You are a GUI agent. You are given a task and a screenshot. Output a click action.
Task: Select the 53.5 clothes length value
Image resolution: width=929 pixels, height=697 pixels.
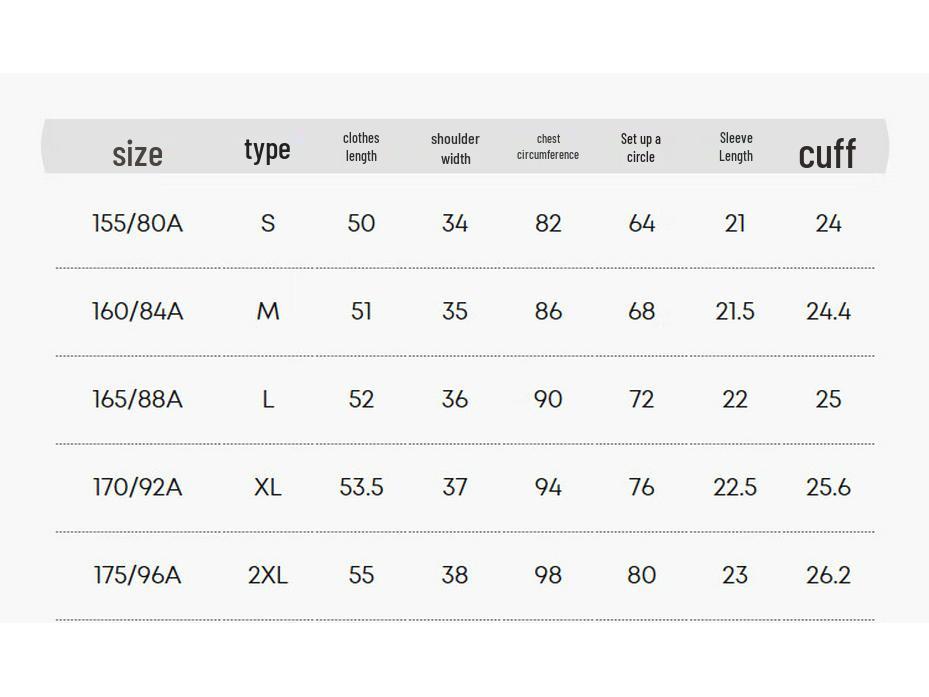coord(361,487)
